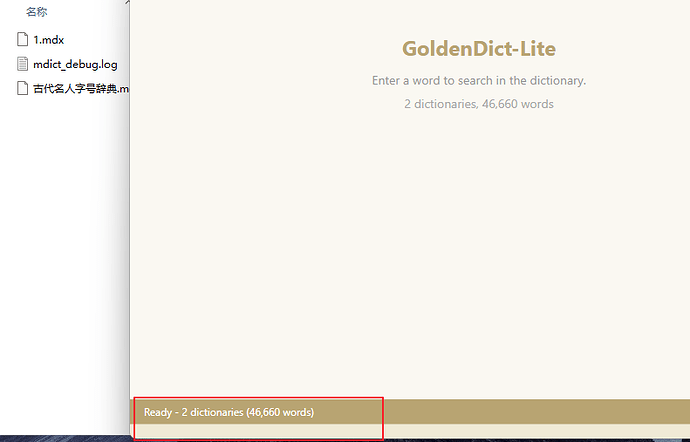Click the file icon beside 古代名人字号辞典
This screenshot has height=442, width=690.
(x=22, y=88)
